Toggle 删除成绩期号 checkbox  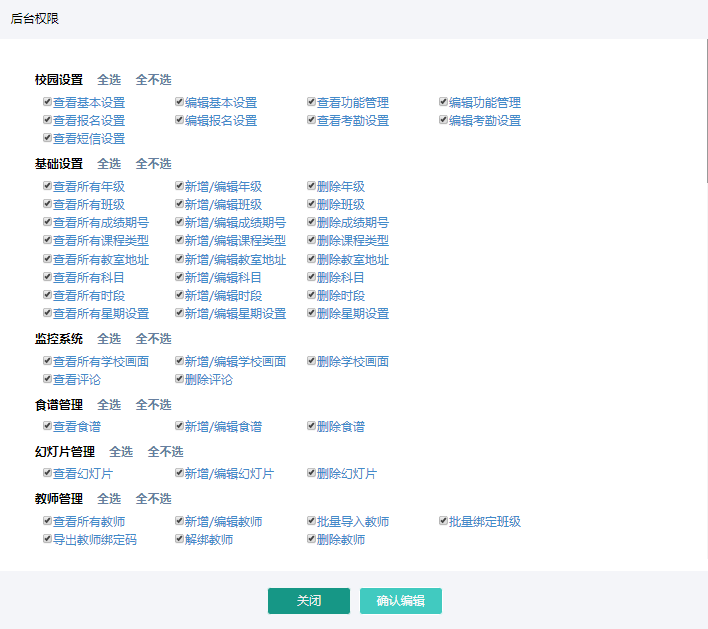[311, 222]
